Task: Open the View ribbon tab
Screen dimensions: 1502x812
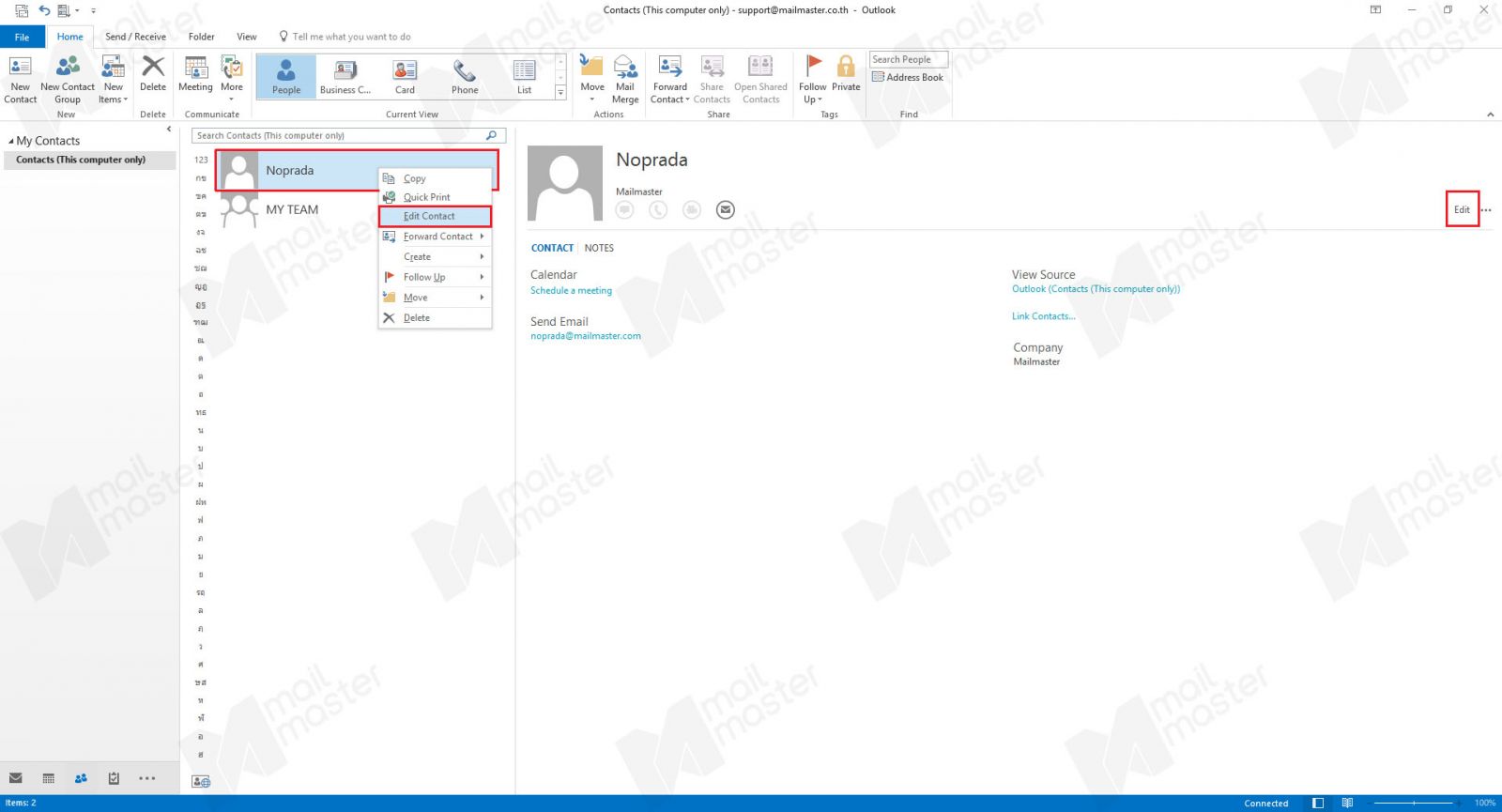Action: tap(247, 37)
